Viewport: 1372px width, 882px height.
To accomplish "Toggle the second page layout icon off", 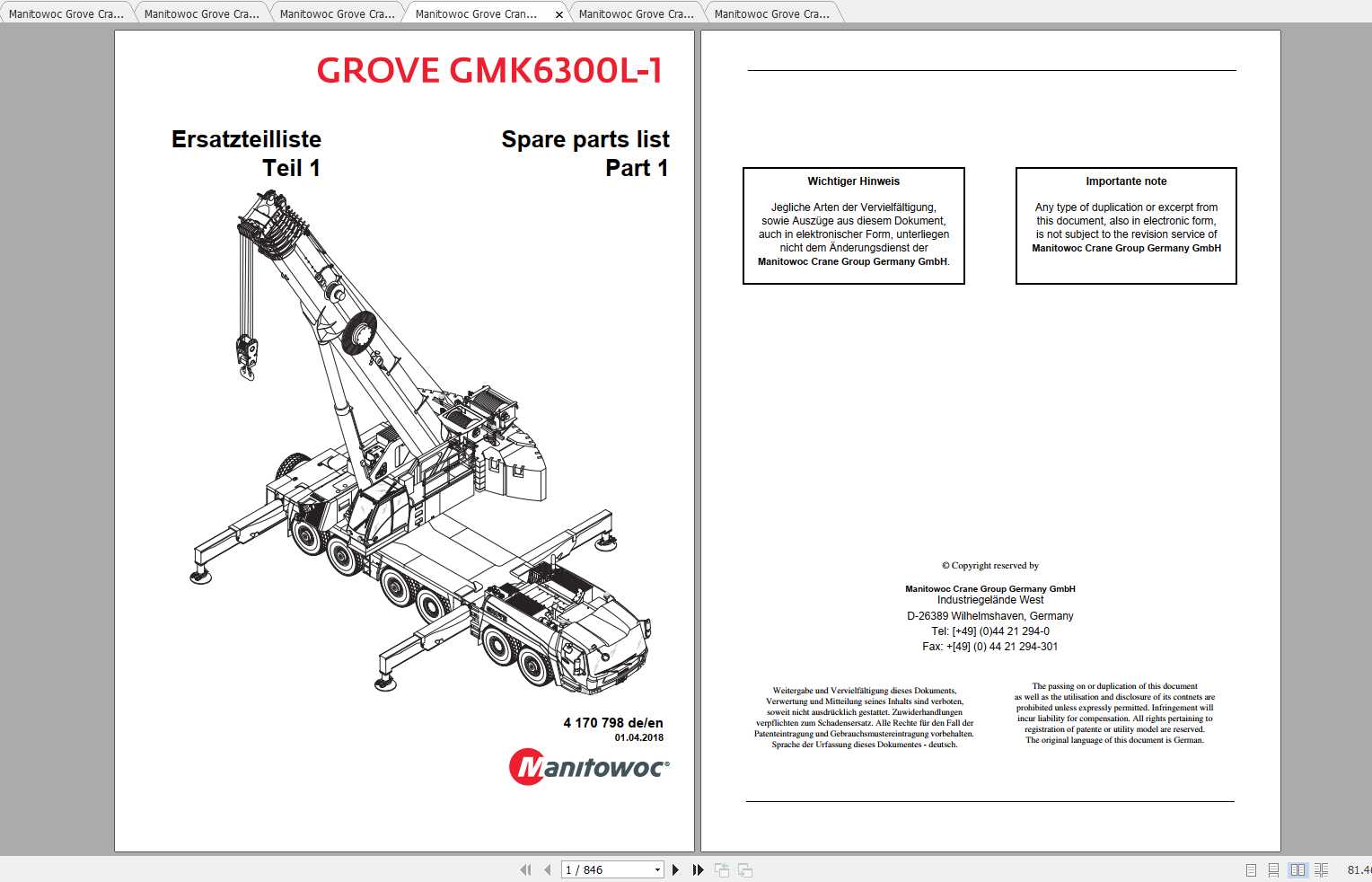I will pyautogui.click(x=1273, y=869).
